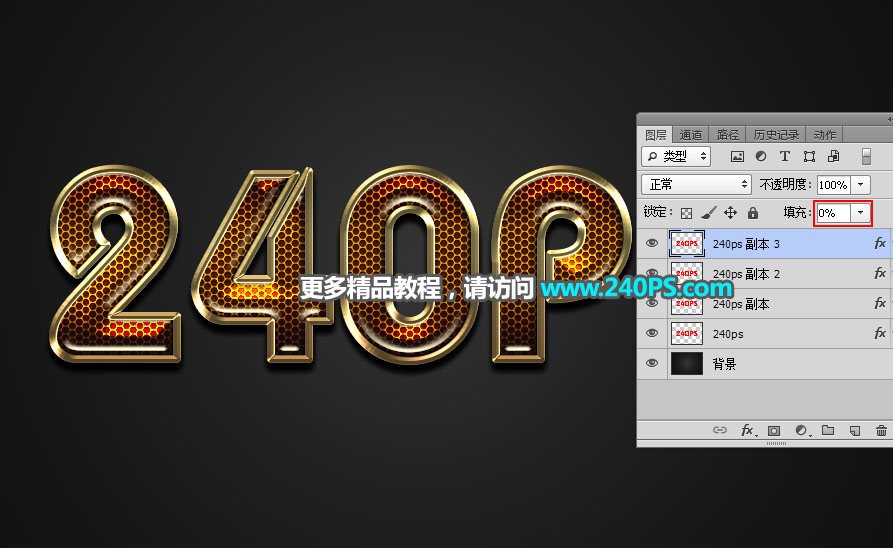Open the 动作 (Actions) tab
Screen dimensions: 893x548
[824, 135]
